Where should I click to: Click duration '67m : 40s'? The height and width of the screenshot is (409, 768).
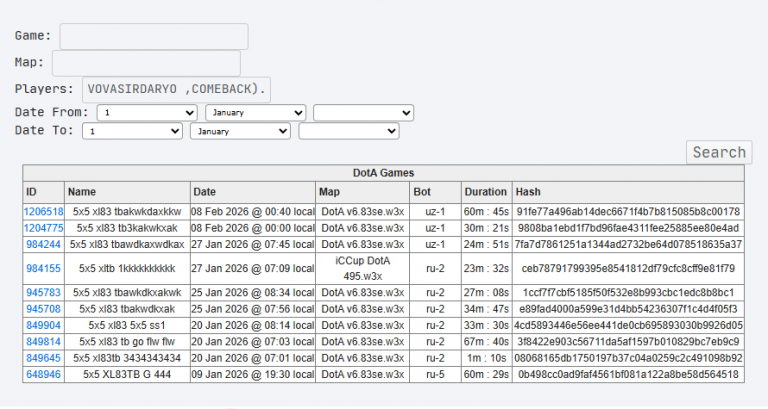click(486, 341)
